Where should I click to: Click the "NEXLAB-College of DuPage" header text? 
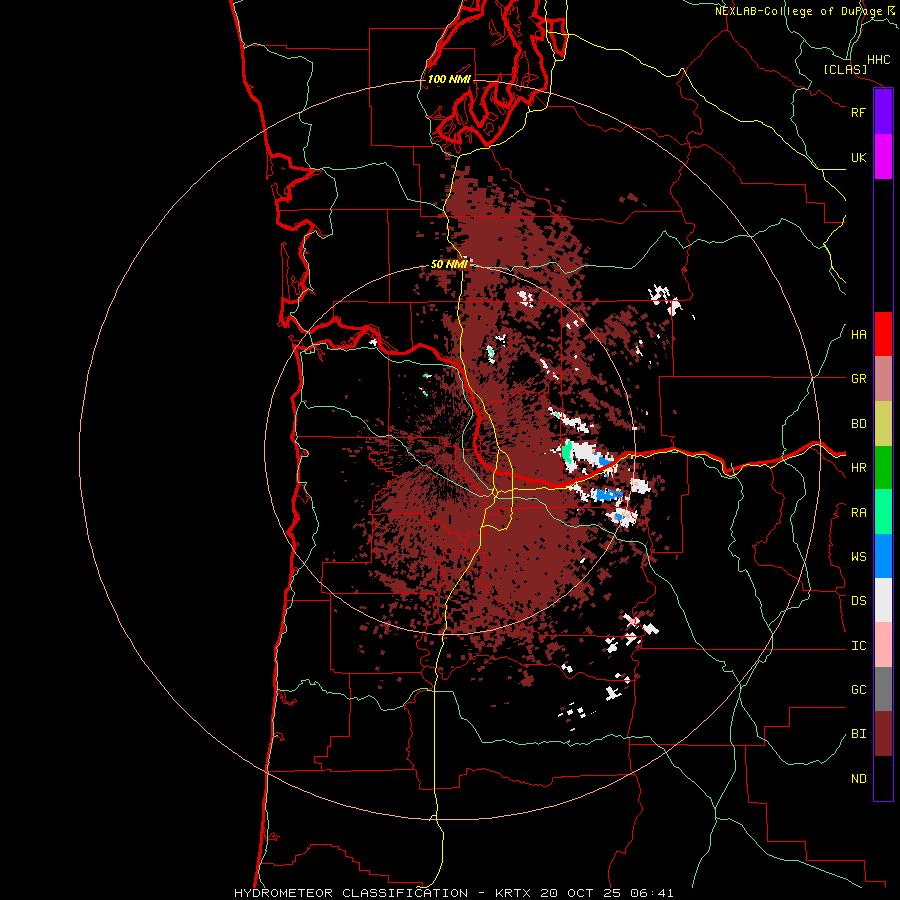pyautogui.click(x=798, y=11)
